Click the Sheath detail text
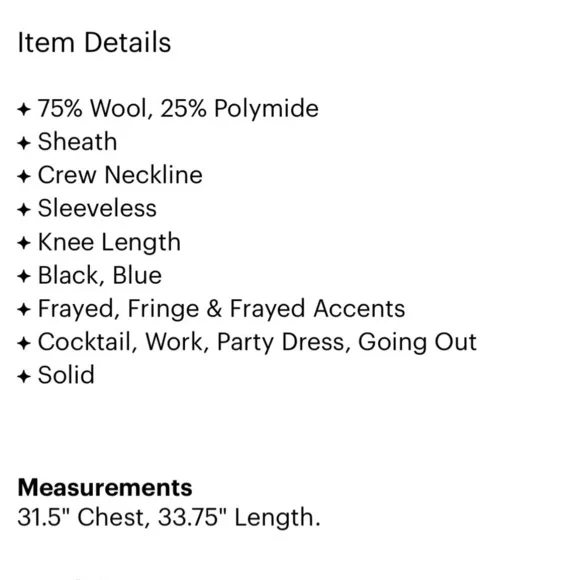The width and height of the screenshot is (580, 580). (77, 142)
